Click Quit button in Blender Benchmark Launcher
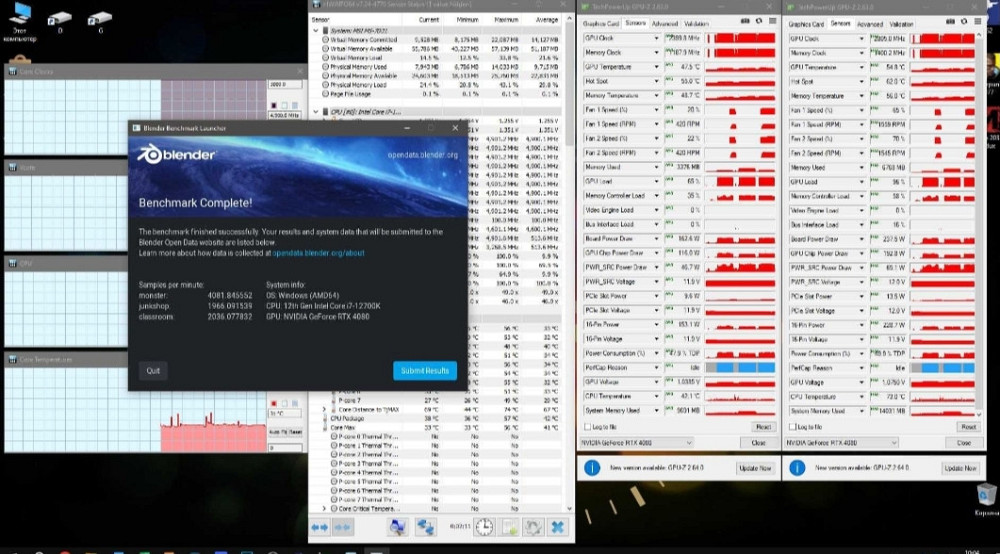The height and width of the screenshot is (554, 1000). (153, 370)
